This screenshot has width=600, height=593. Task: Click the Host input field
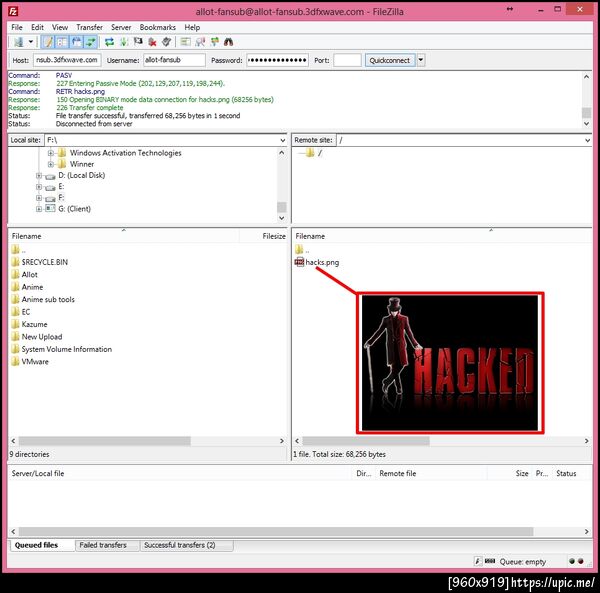click(67, 60)
